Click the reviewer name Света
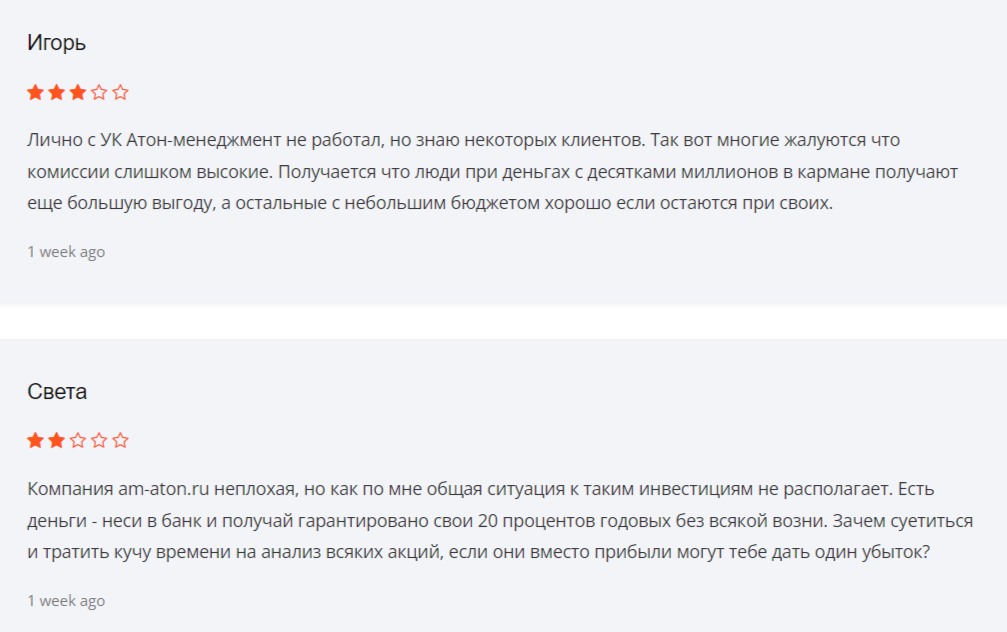 57,391
